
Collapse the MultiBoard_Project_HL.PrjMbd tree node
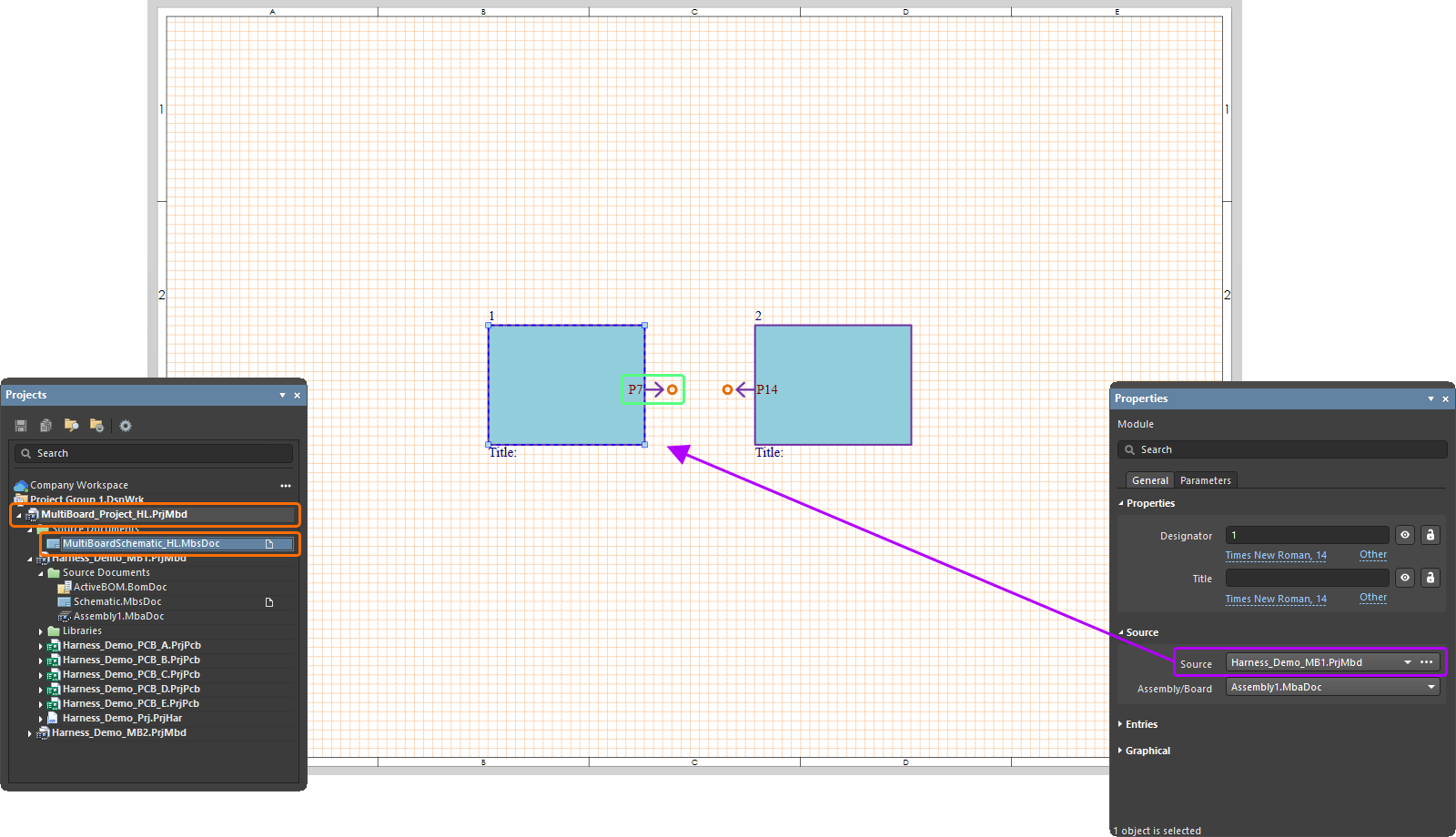pyautogui.click(x=19, y=515)
